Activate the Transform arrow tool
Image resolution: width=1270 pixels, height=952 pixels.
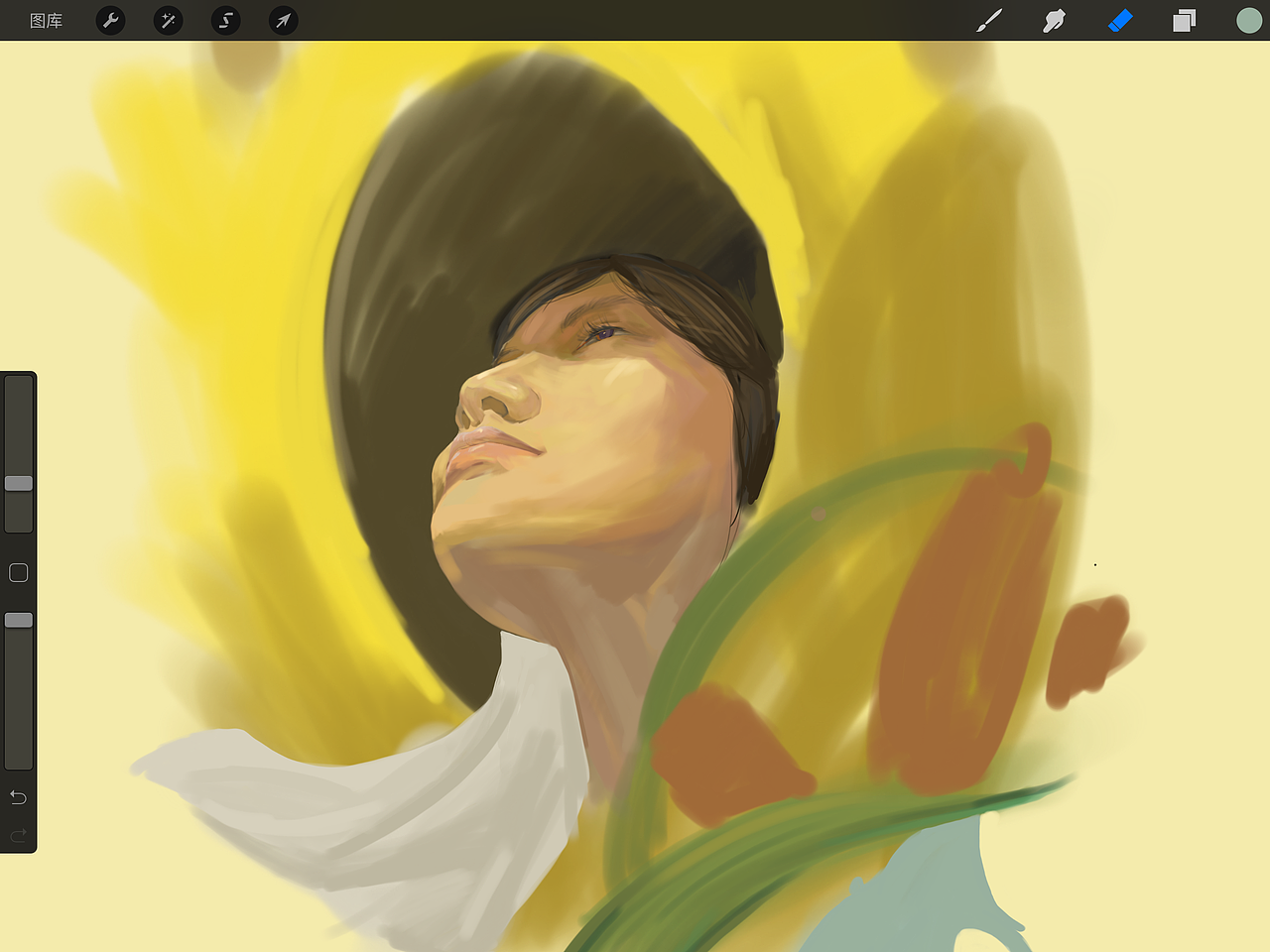(284, 20)
